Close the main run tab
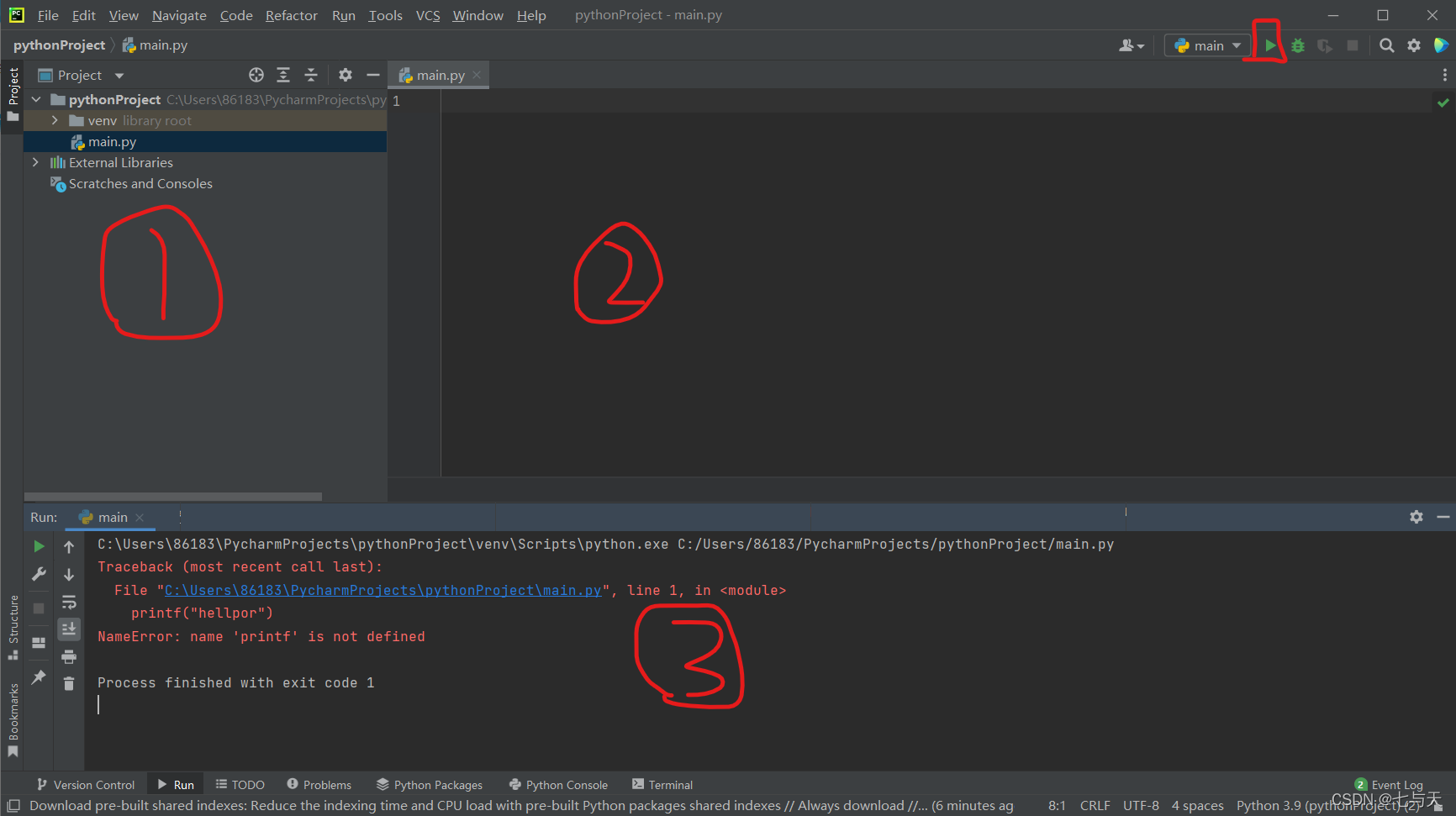Screen dimensions: 1456x816 (140, 518)
